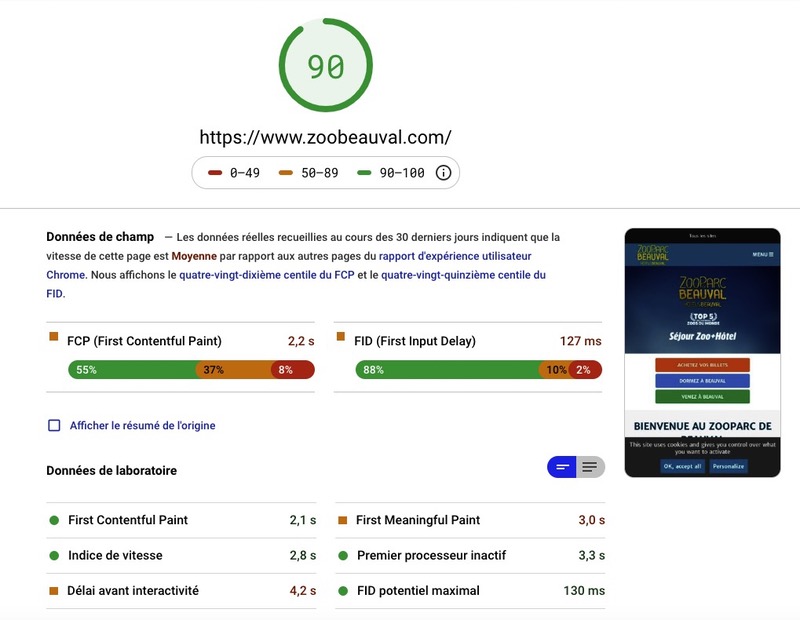Image resolution: width=800 pixels, height=620 pixels.
Task: Enable the Afficher le résumé de l'origine checkbox
Action: click(x=55, y=425)
